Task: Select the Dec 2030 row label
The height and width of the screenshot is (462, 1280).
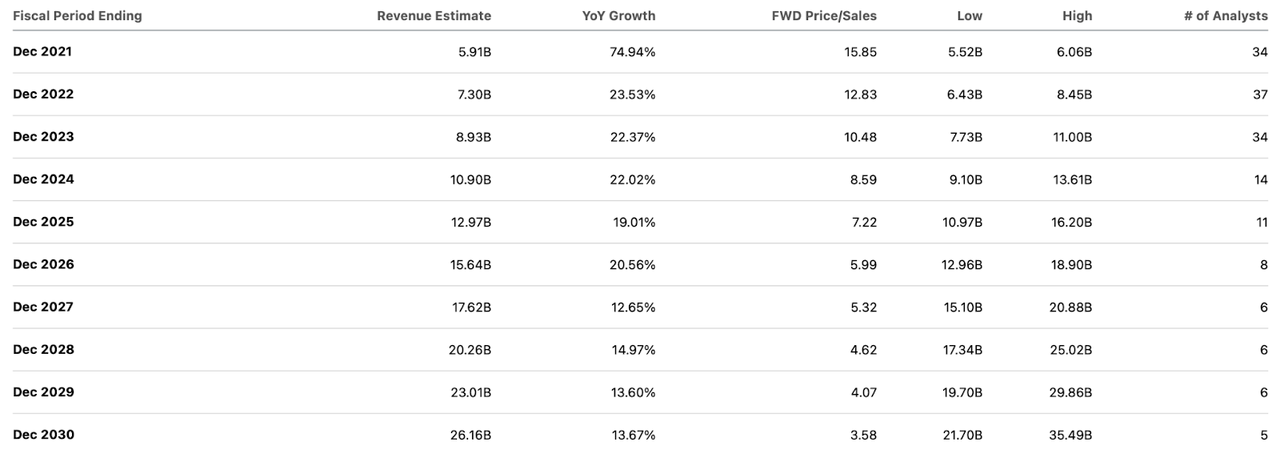Action: click(x=43, y=435)
